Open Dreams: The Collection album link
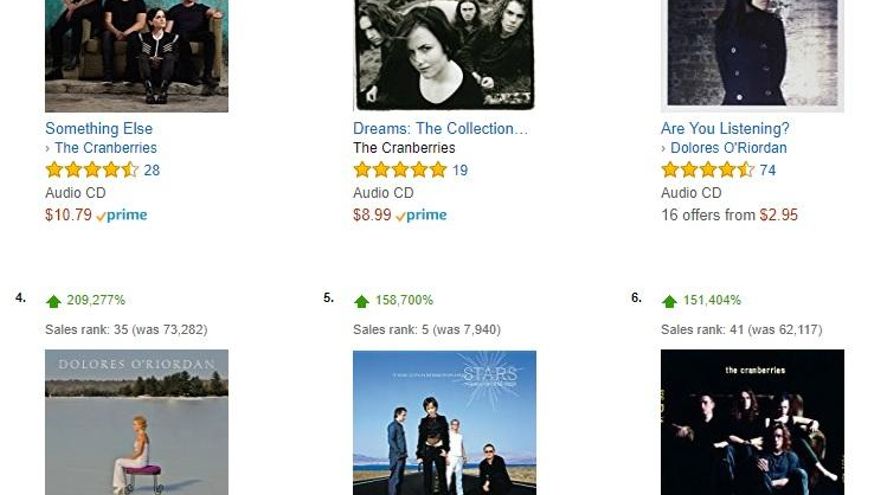The height and width of the screenshot is (495, 880). [440, 128]
